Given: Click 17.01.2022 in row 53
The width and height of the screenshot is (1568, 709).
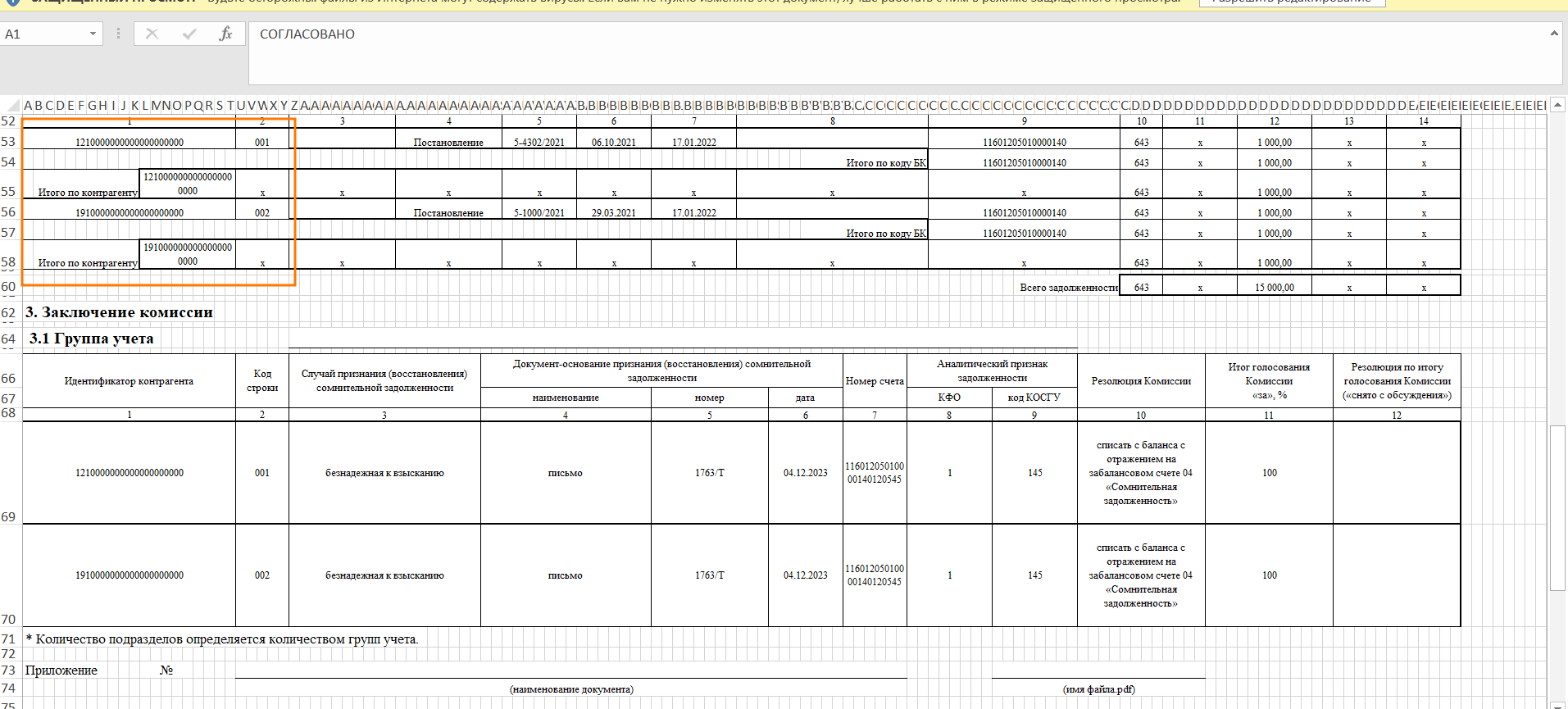Looking at the screenshot, I should 694,143.
